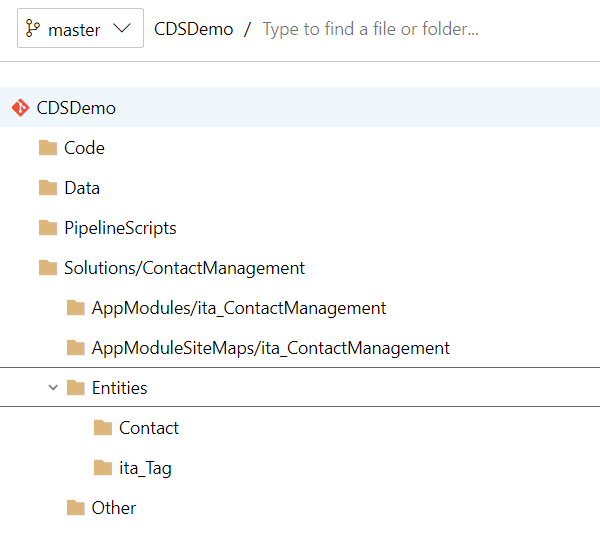Open the Other folder
The height and width of the screenshot is (536, 600).
114,508
